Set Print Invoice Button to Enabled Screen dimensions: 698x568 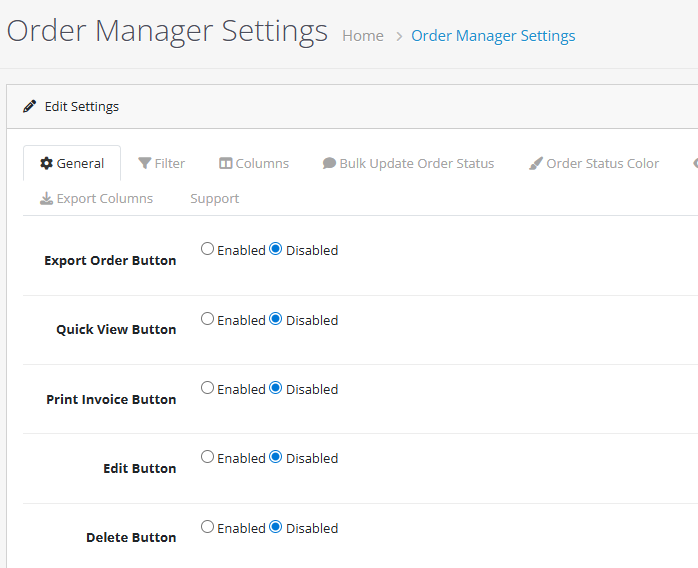click(x=208, y=388)
